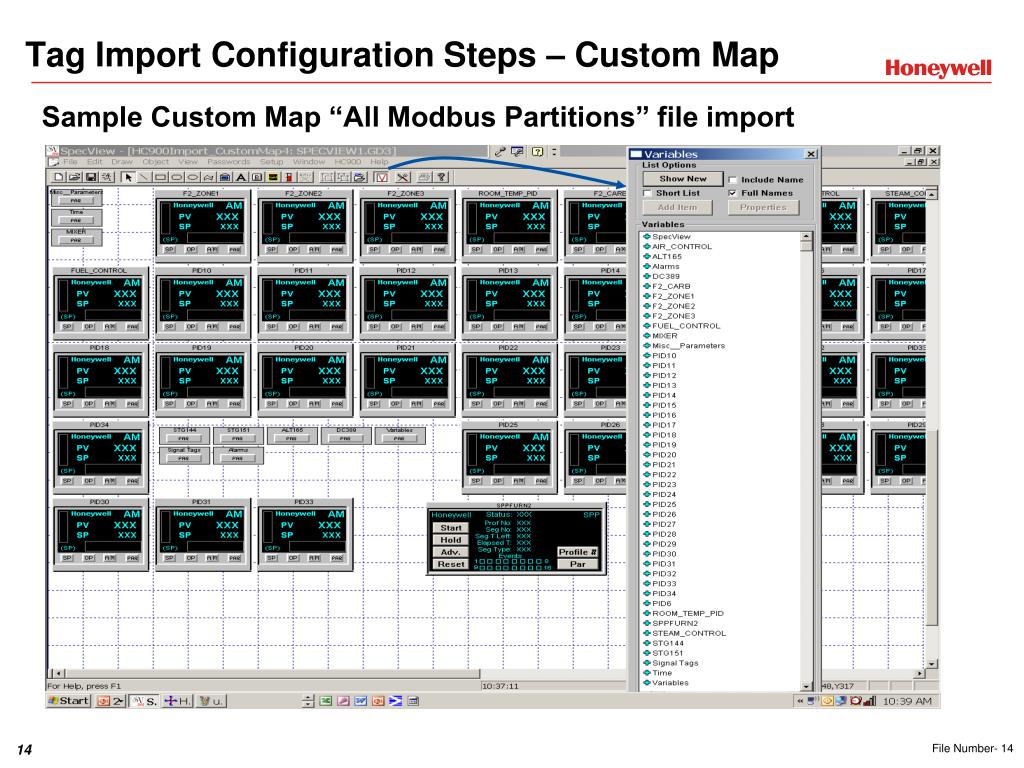Select PID25 in the variables list

(664, 504)
